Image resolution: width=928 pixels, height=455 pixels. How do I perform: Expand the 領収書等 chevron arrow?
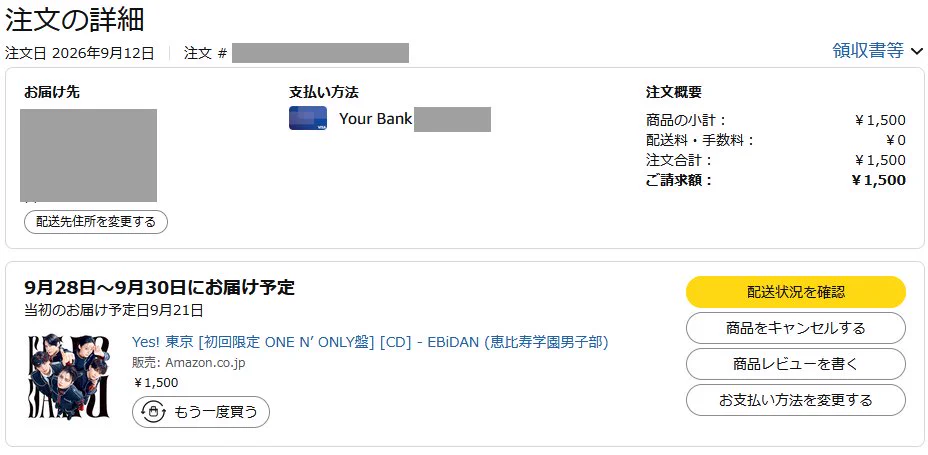click(917, 51)
